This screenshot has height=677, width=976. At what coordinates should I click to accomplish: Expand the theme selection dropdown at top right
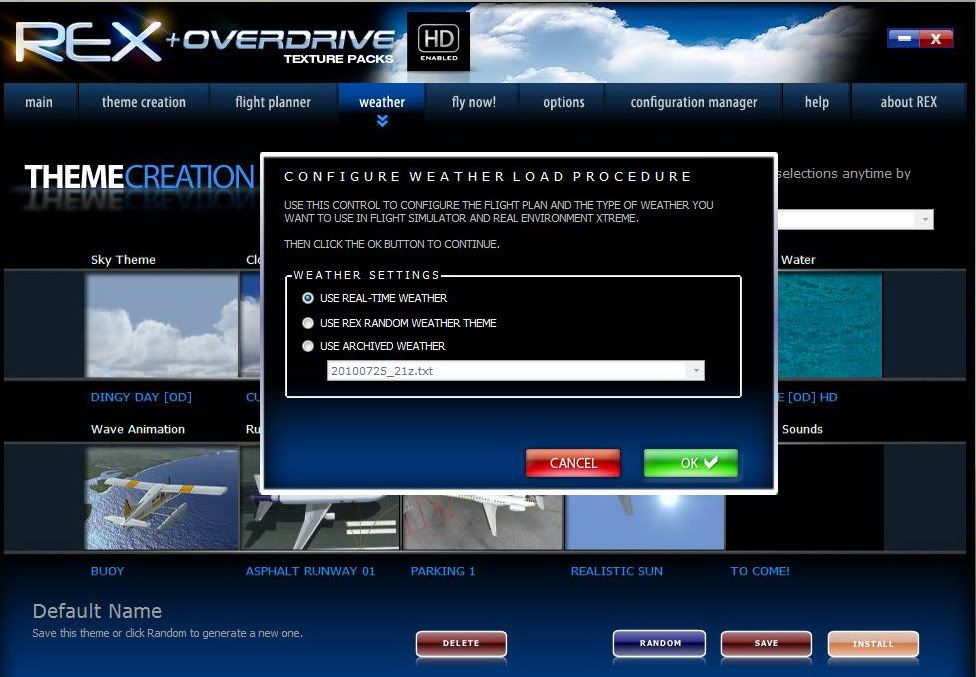click(925, 219)
